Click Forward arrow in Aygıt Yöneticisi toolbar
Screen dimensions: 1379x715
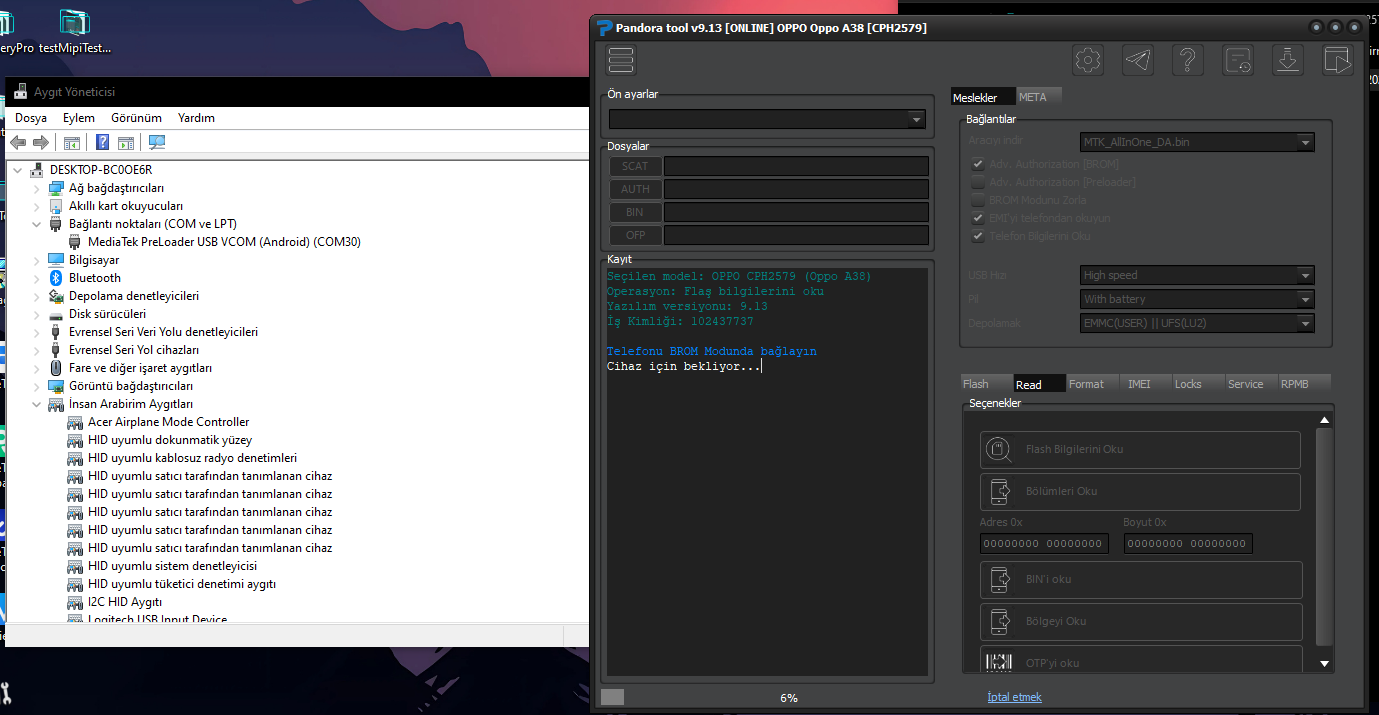41,143
